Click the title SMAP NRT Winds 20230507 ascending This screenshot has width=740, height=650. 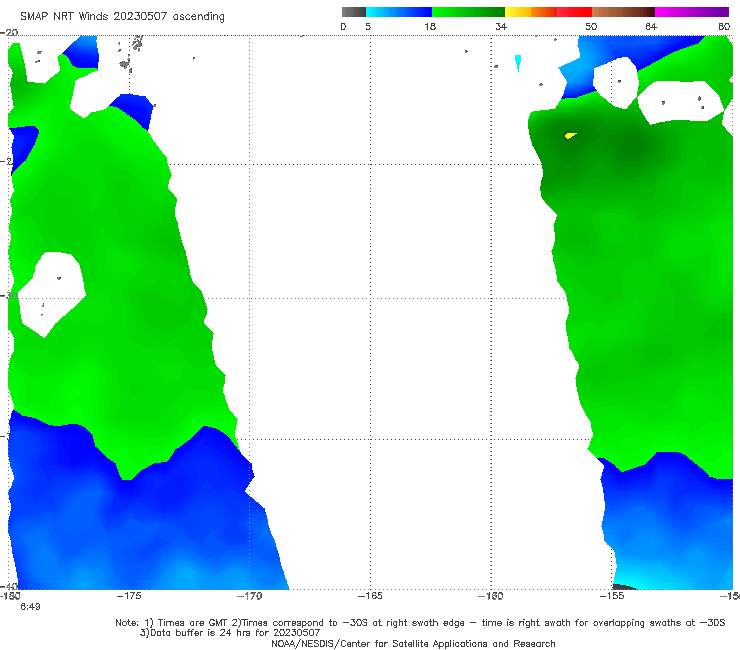(x=122, y=16)
